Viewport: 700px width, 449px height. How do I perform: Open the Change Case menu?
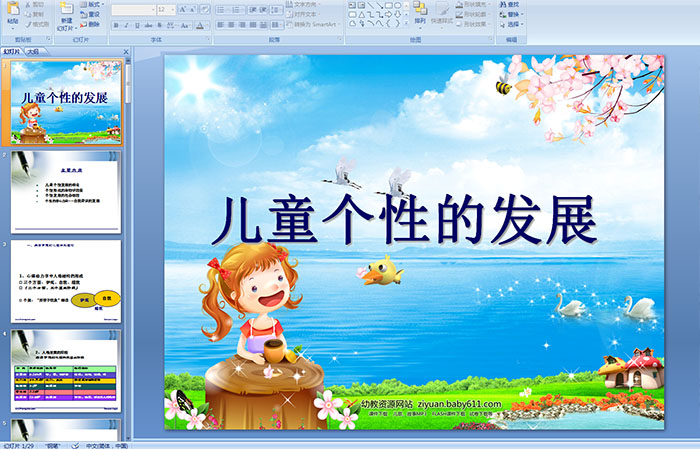click(x=185, y=25)
